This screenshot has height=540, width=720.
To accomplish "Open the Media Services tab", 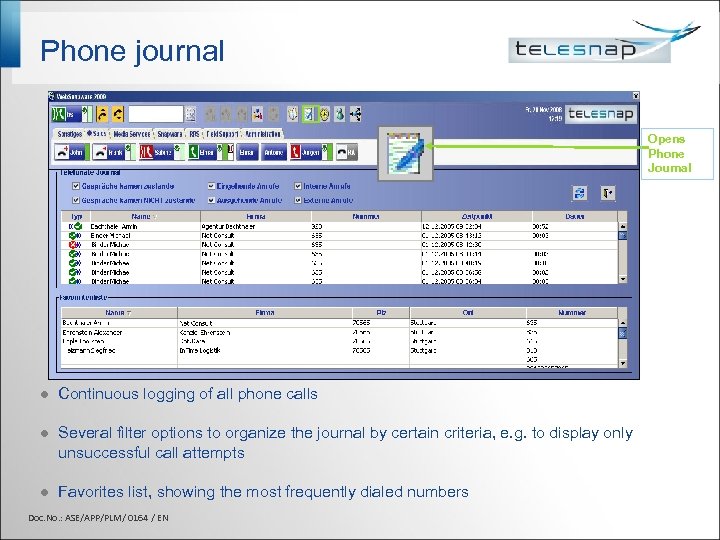I will coord(132,134).
